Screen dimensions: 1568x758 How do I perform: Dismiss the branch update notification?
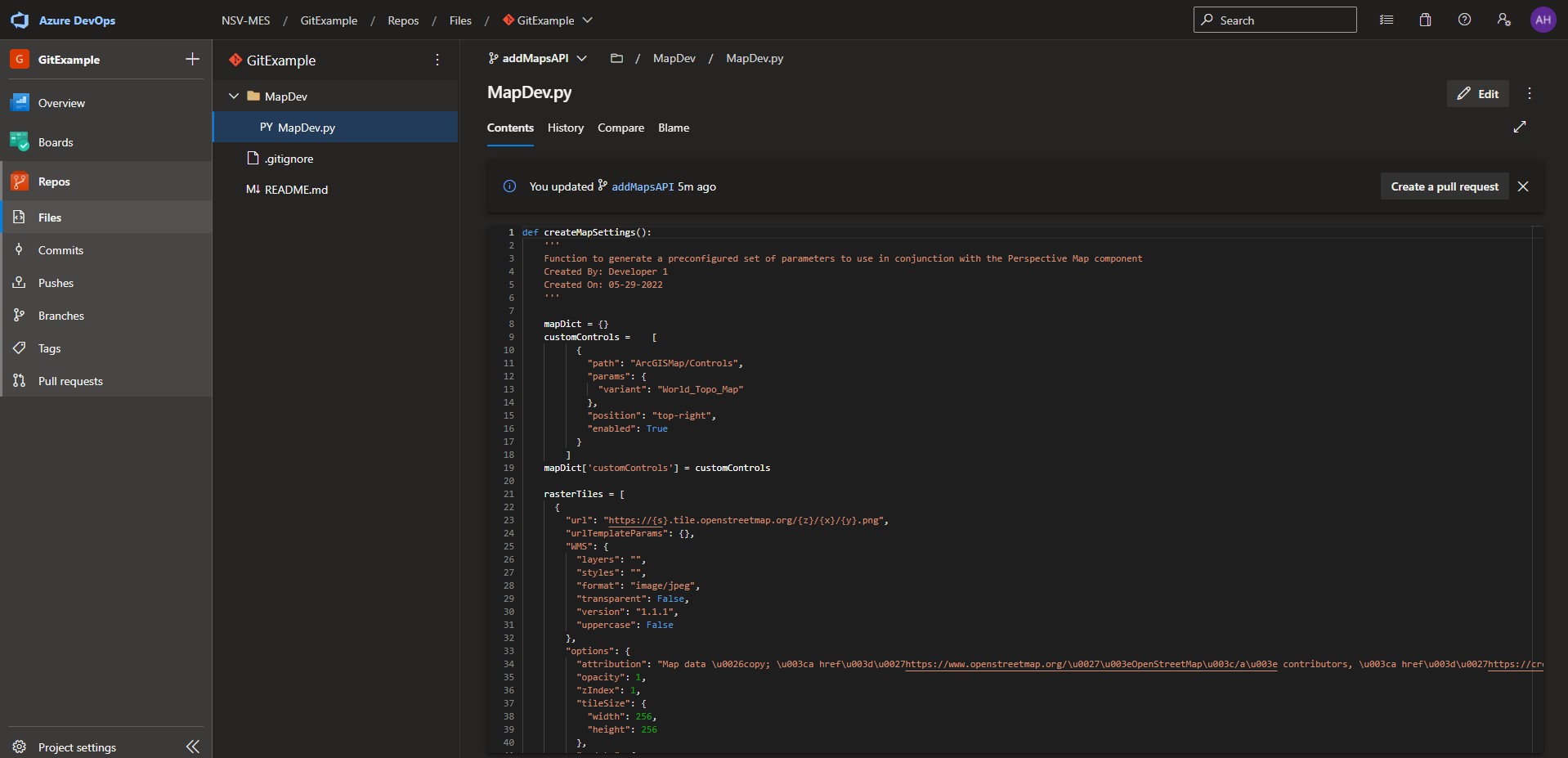tap(1523, 186)
